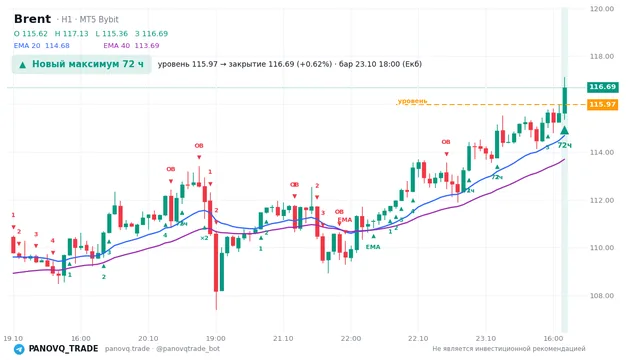Open panovq.trade · @panovqtrade_bot link
This screenshot has width=640, height=360.
pos(162,349)
